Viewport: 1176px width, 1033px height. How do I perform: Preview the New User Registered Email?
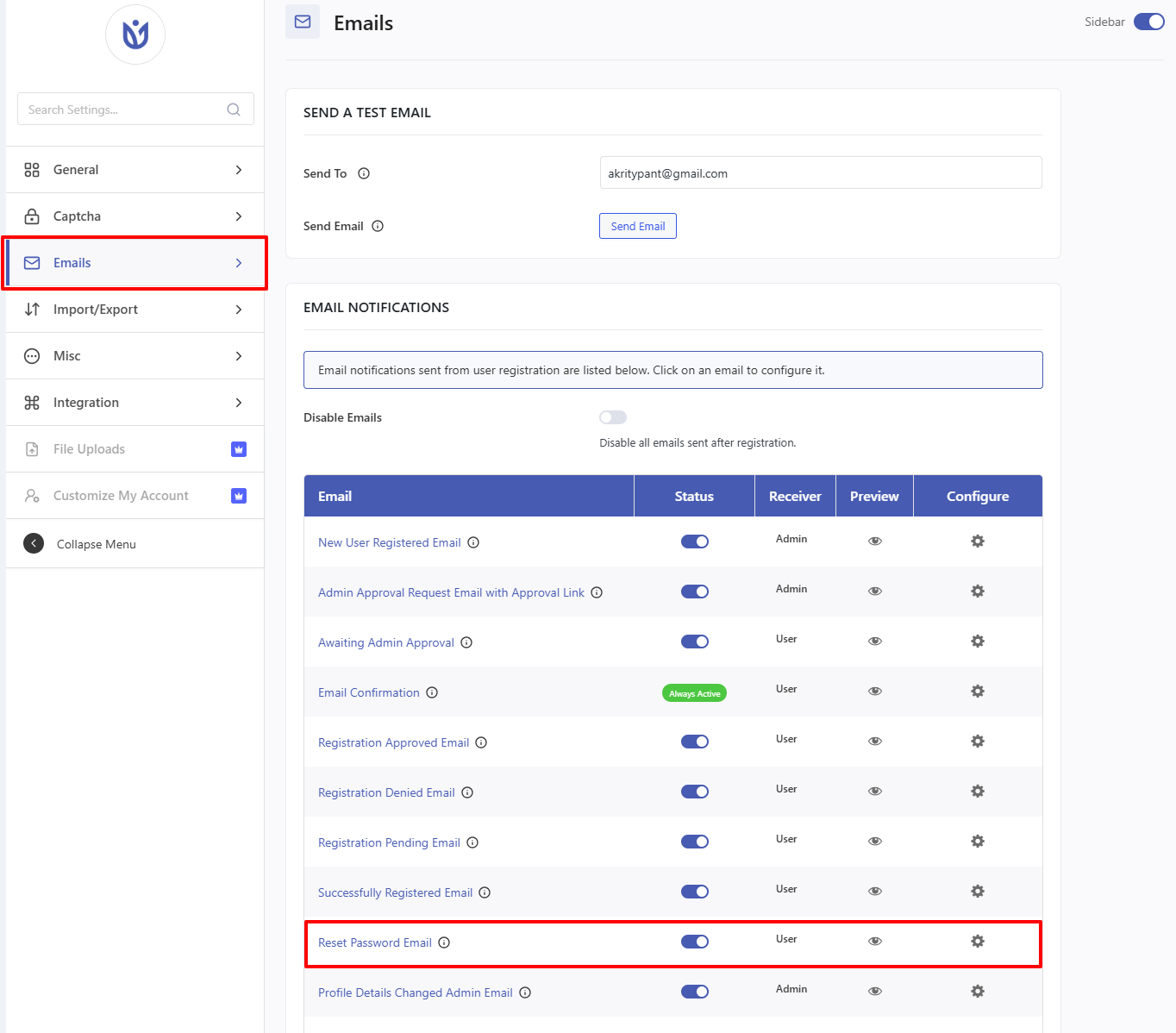pos(875,541)
